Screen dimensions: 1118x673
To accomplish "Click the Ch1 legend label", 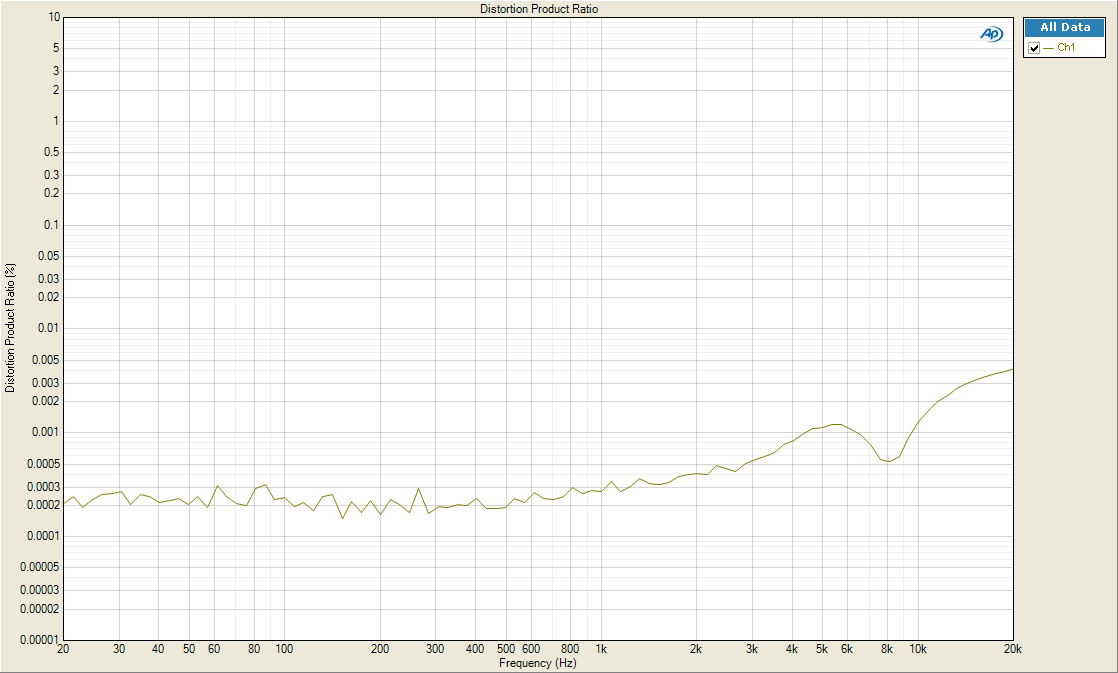I will point(1066,48).
